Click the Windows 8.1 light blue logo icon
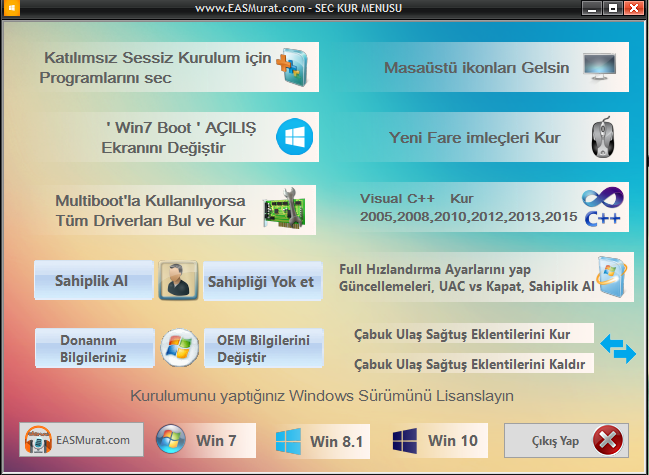649x475 pixels. 288,441
